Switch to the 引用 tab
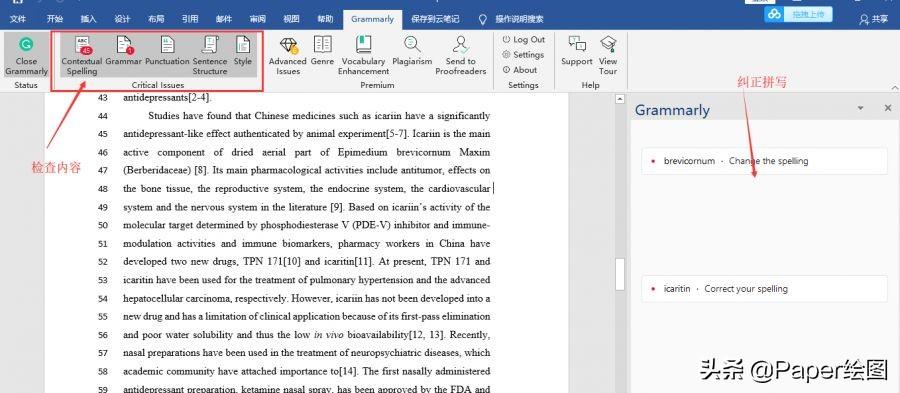Screen dimensions: 900x393 point(190,19)
